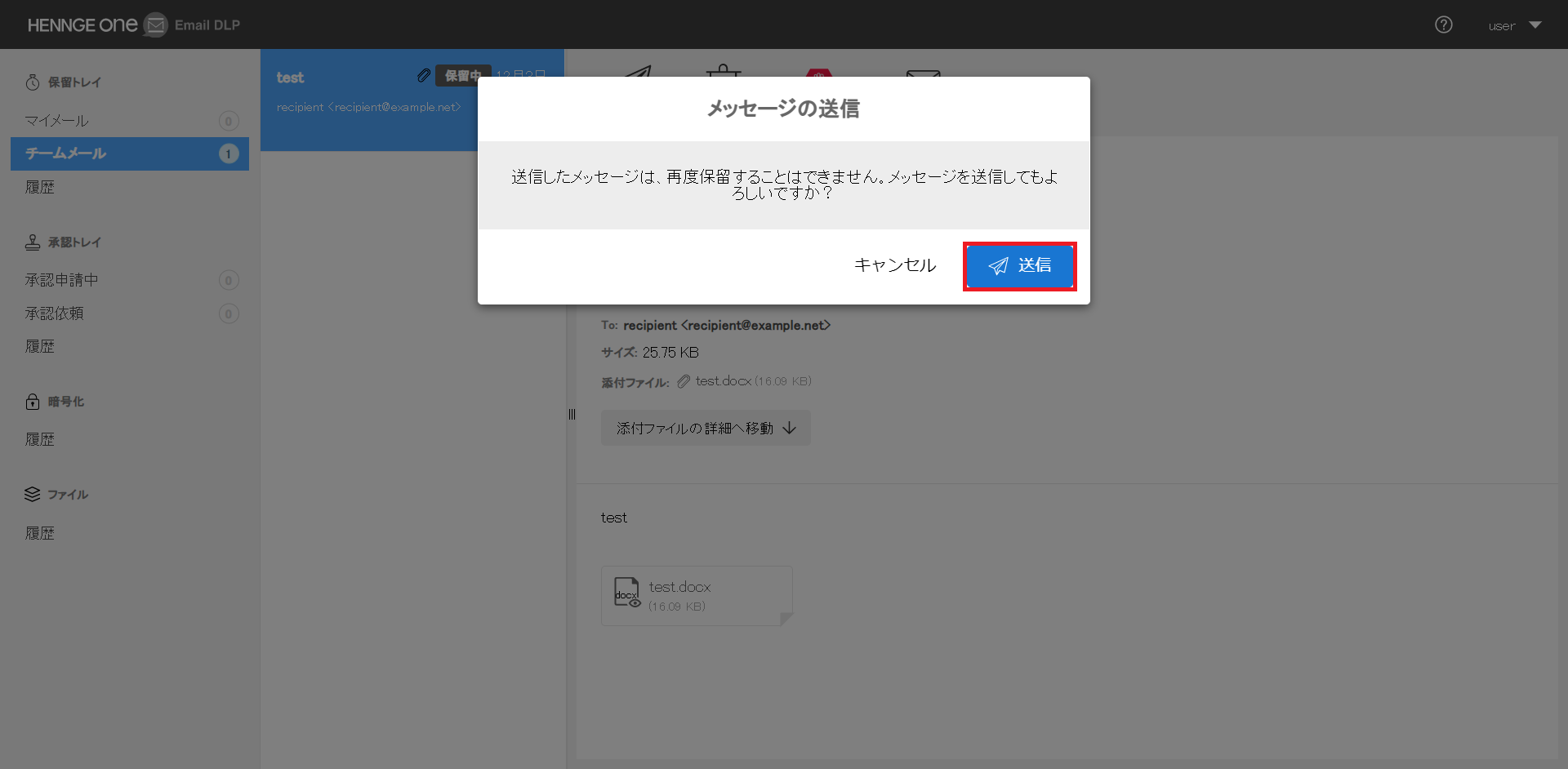Image resolution: width=1568 pixels, height=769 pixels.
Task: Open 履歴 under 承認トレイ
Action: (x=40, y=346)
